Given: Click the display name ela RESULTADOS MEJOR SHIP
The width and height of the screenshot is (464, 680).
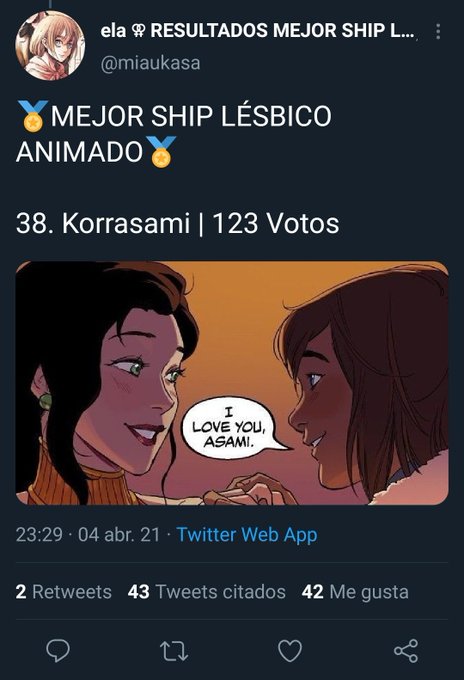Looking at the screenshot, I should click(x=257, y=30).
